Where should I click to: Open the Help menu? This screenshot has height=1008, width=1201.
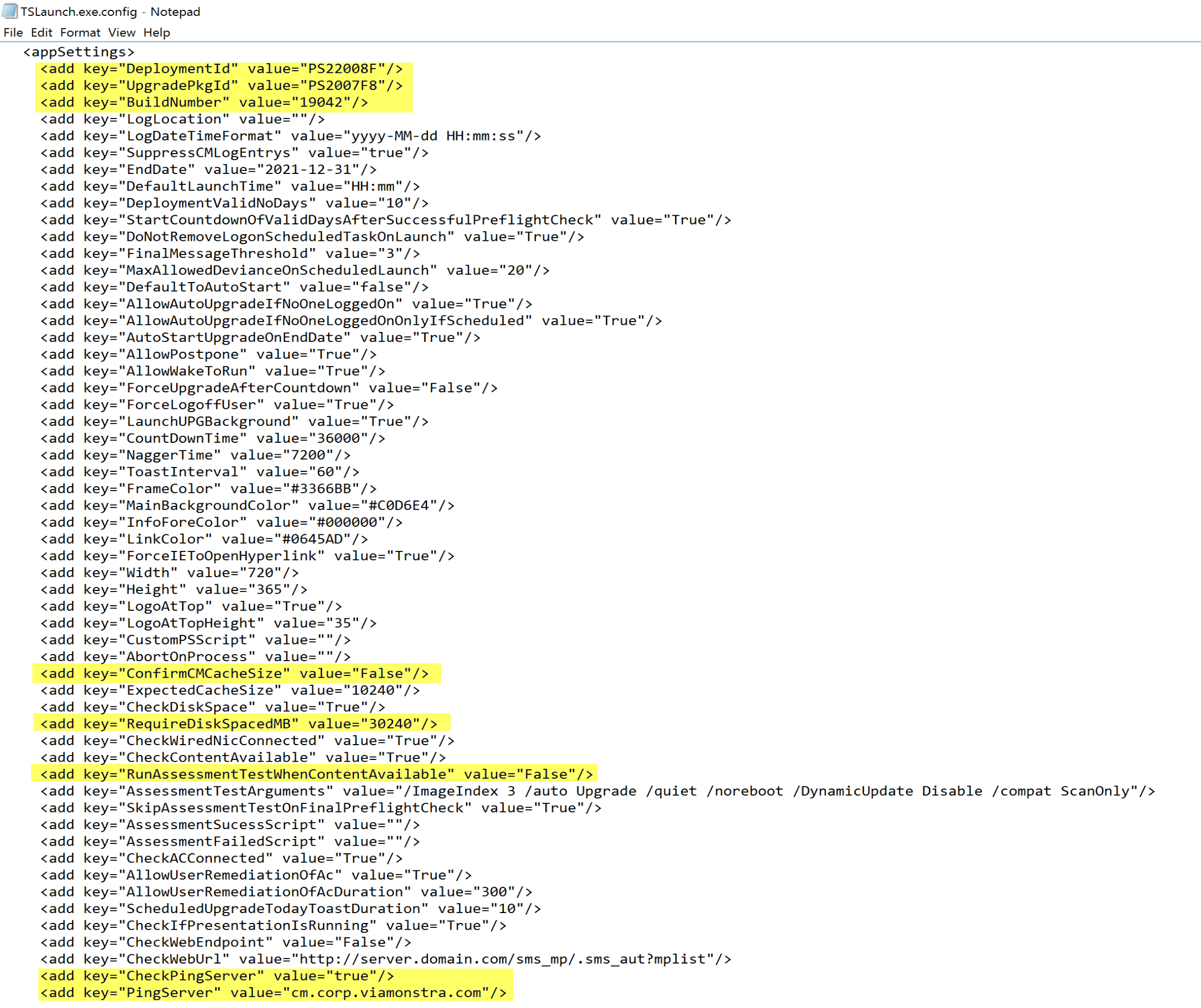[x=156, y=32]
